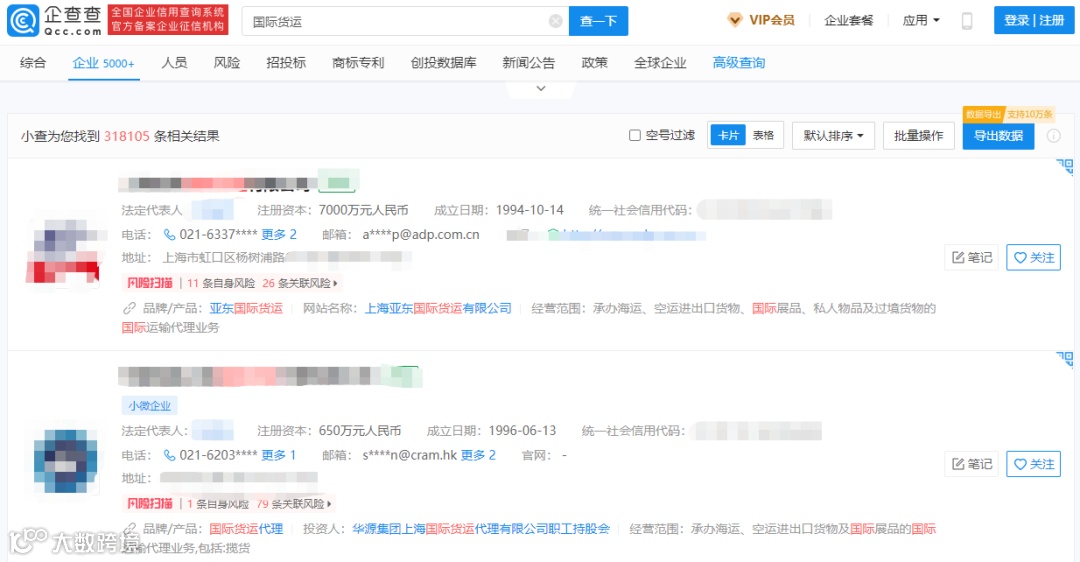Click 风险扫描 badge on first company card
Viewport: 1080px width, 562px height.
149,283
